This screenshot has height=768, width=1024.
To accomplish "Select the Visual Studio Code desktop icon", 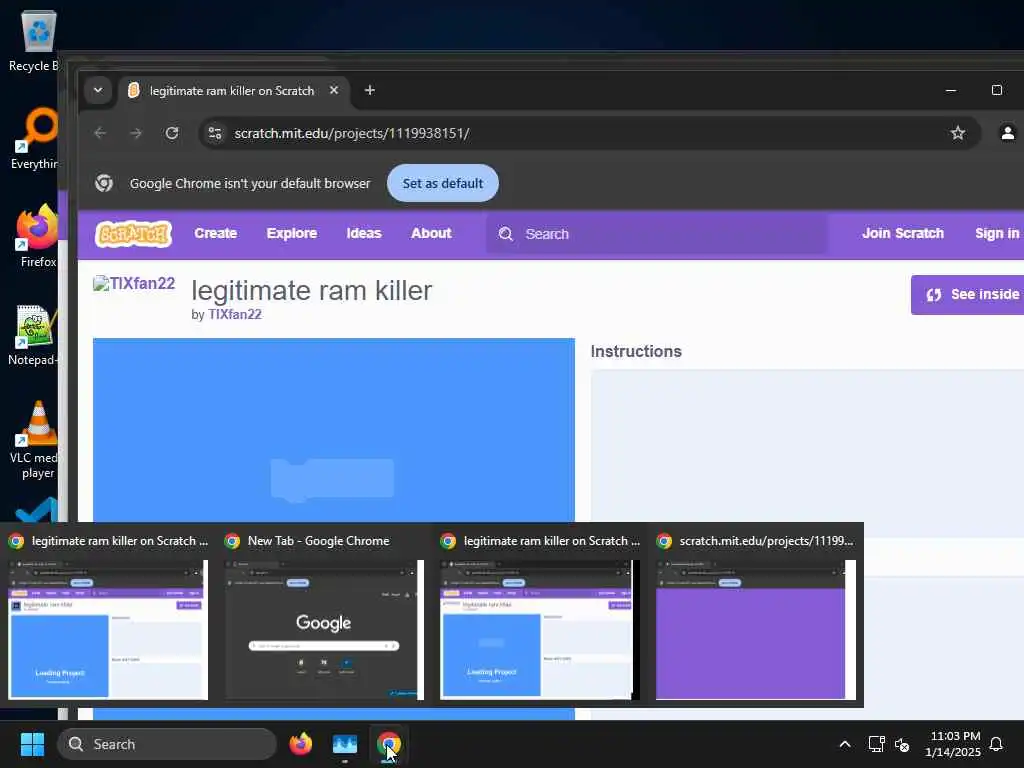I will point(37,511).
